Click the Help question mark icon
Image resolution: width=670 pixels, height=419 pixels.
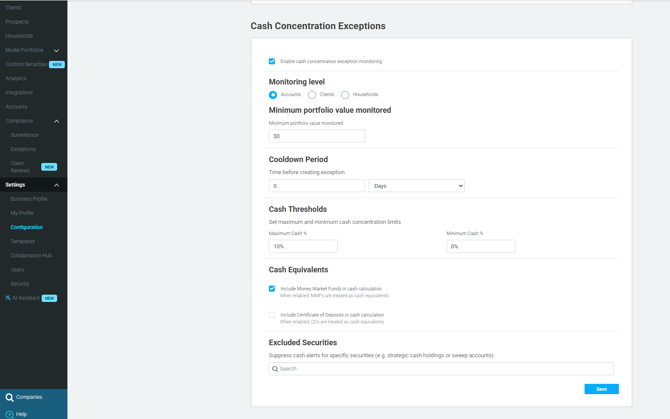[9, 414]
